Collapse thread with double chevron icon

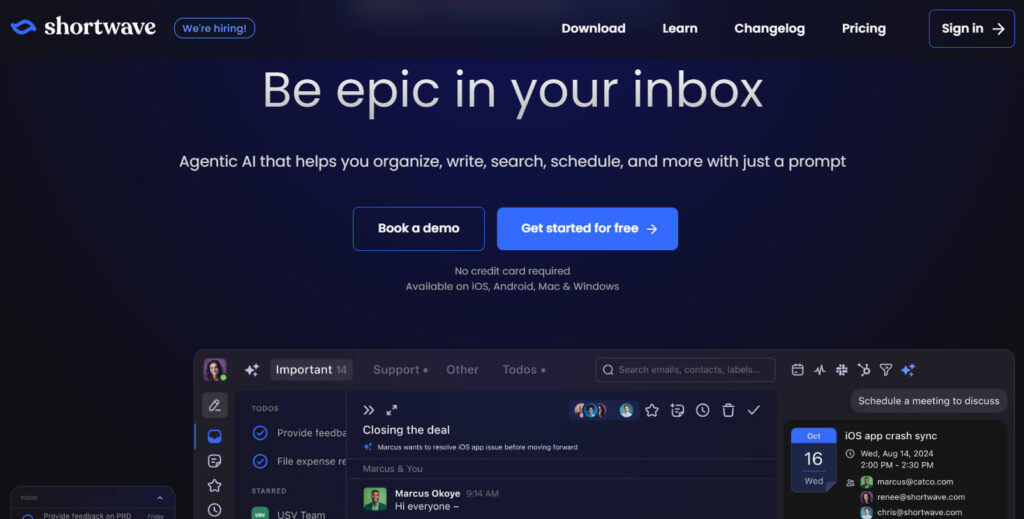click(x=368, y=410)
